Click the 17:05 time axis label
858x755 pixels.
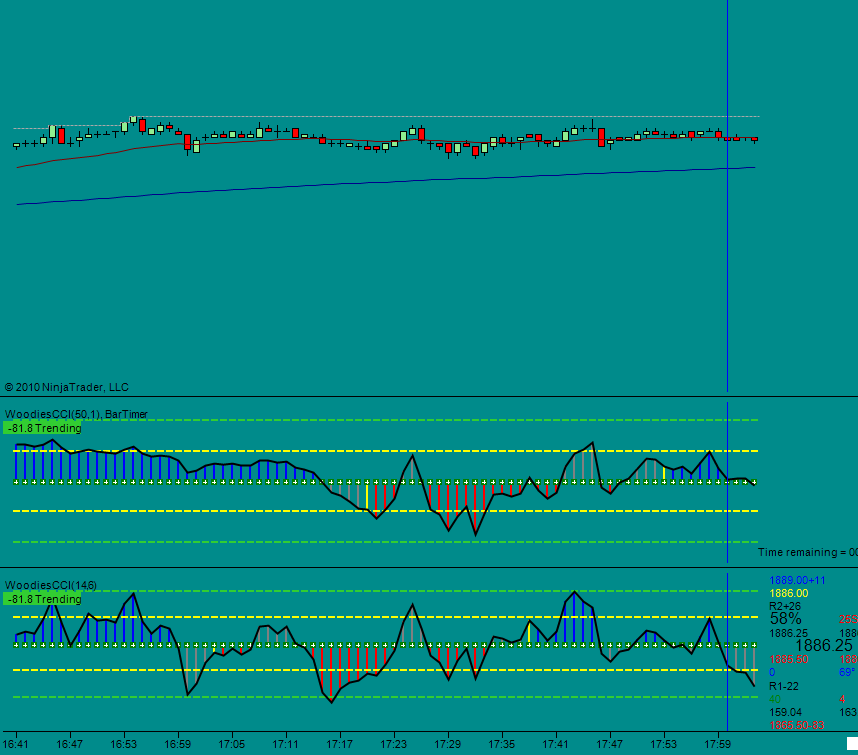(x=231, y=745)
